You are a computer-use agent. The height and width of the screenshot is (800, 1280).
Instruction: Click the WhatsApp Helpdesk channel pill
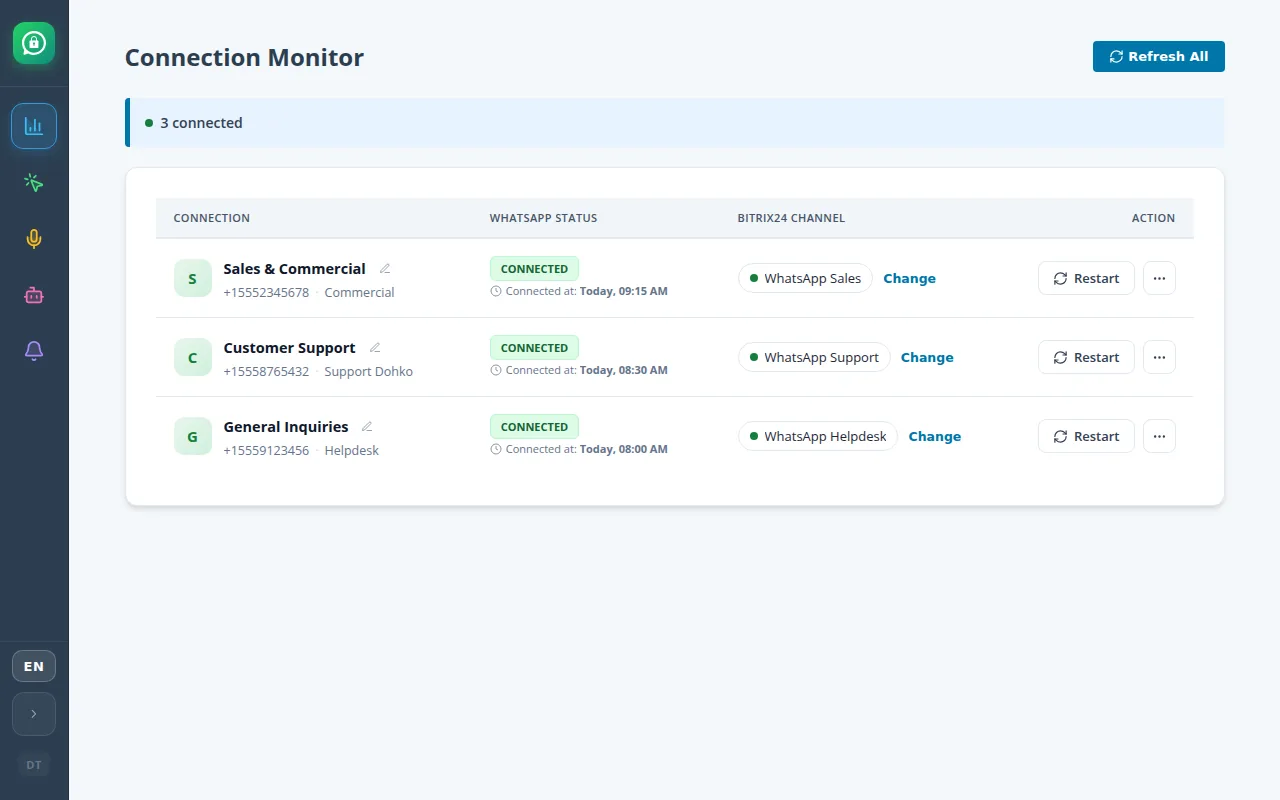click(818, 436)
